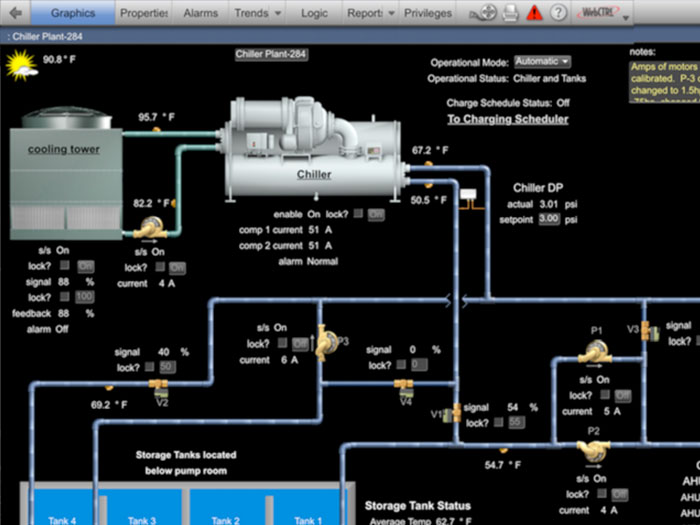The height and width of the screenshot is (525, 700).
Task: Edit V1 lock value 55 field
Action: [x=516, y=422]
